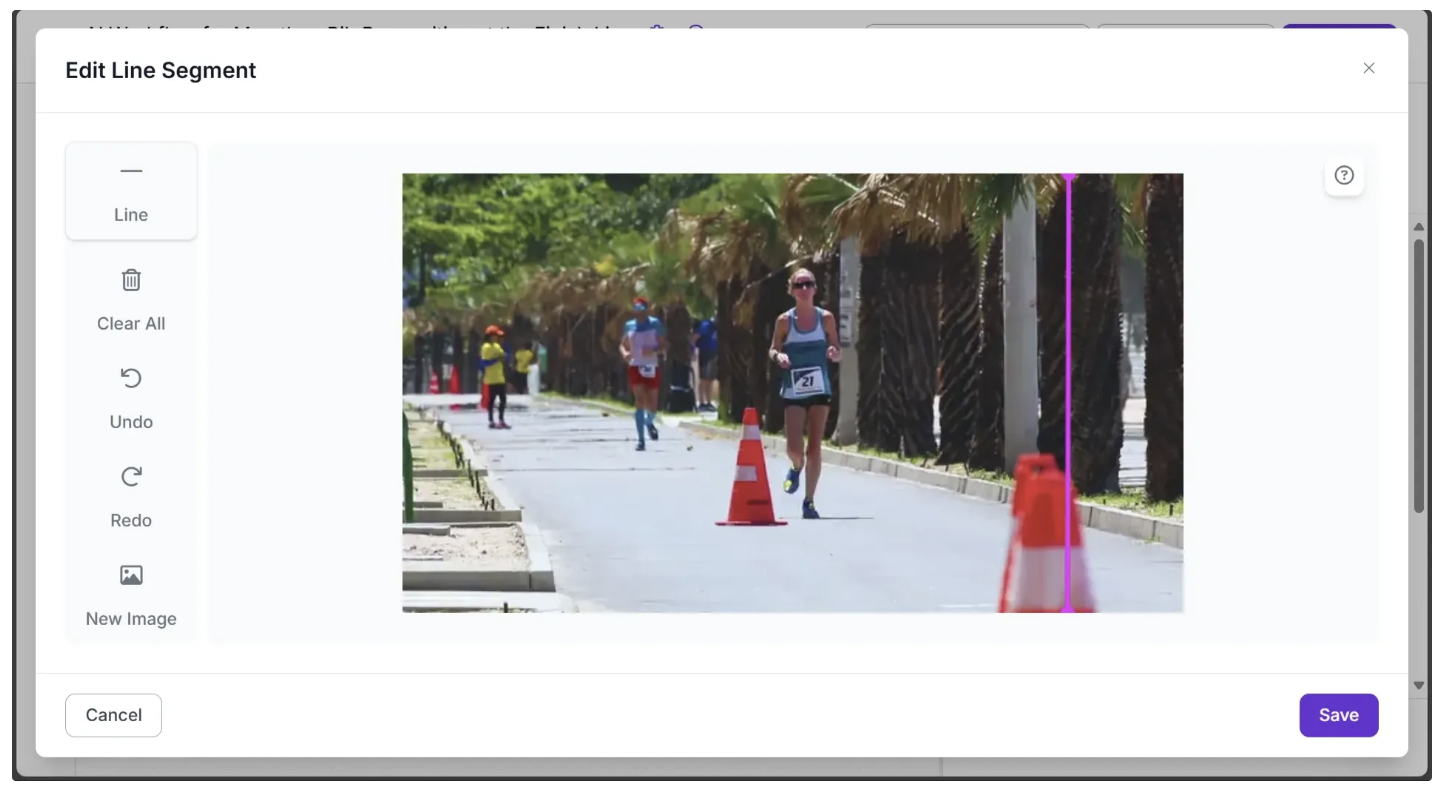Open the help question mark
Viewport: 1442px width, 790px height.
(1344, 176)
